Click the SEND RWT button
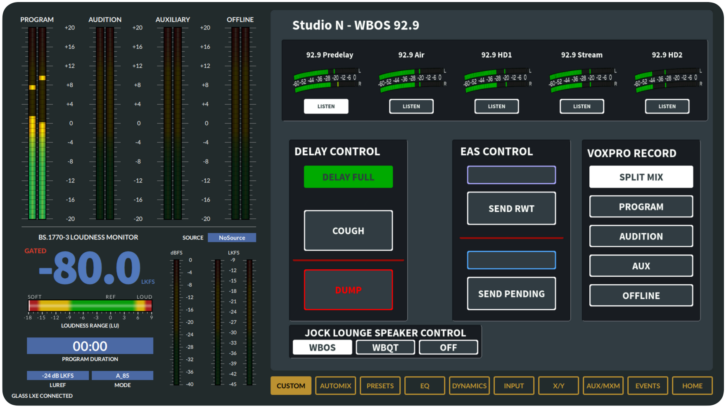This screenshot has height=408, width=726. pyautogui.click(x=511, y=208)
